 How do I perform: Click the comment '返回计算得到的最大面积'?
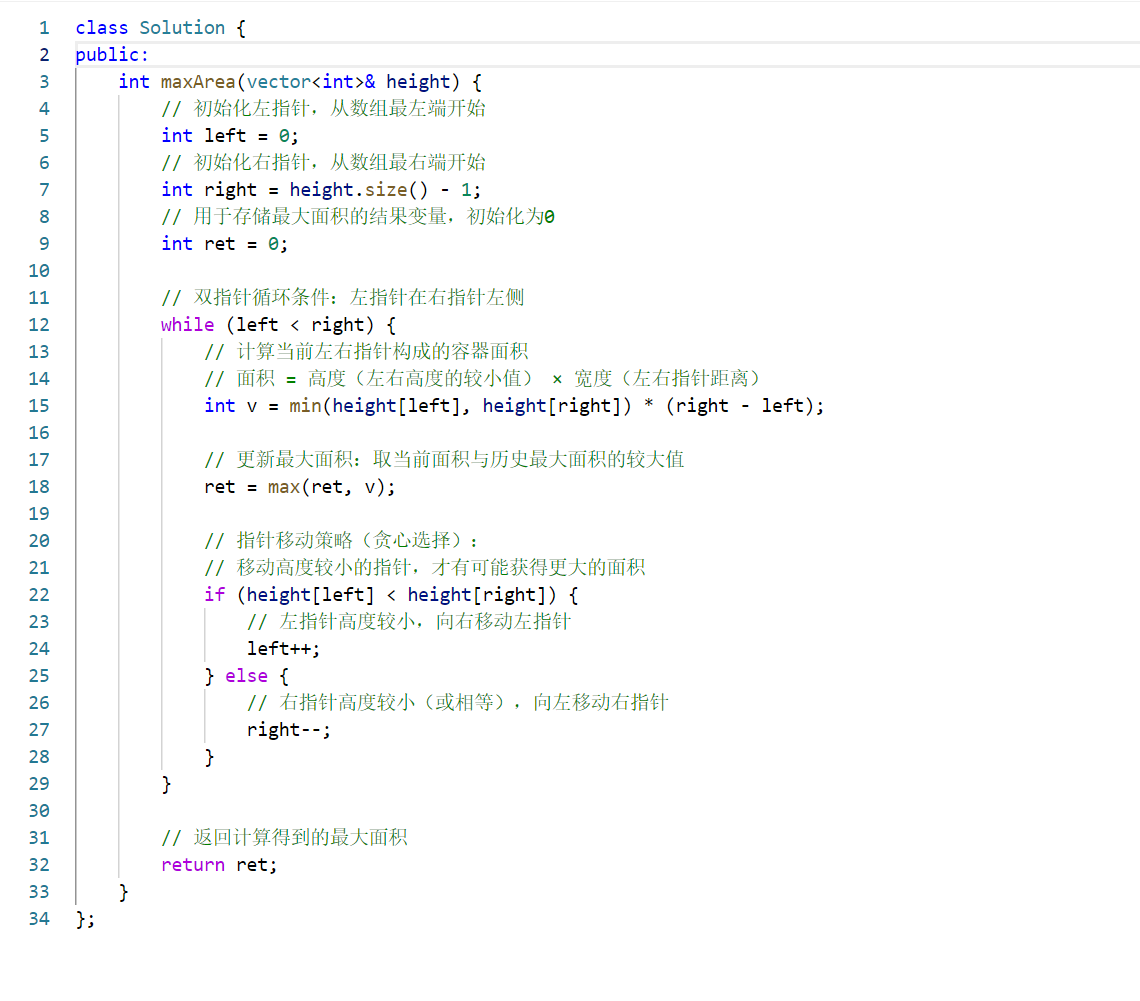point(284,838)
